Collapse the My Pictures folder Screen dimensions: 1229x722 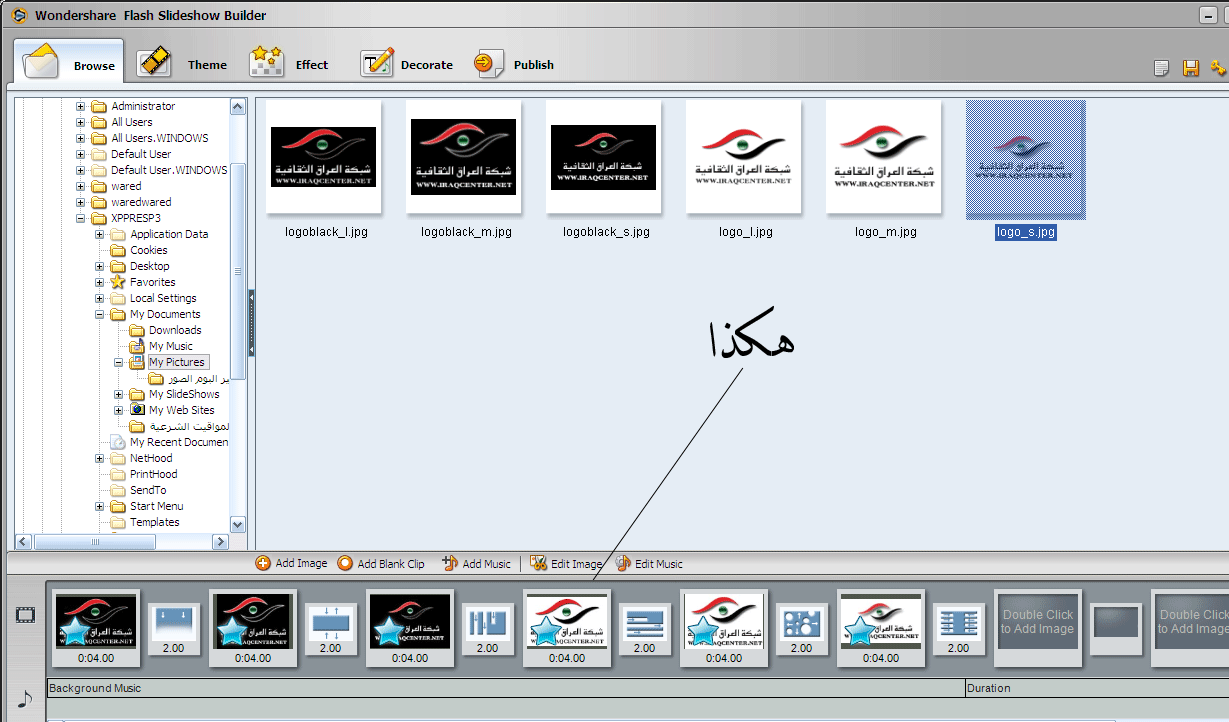tap(119, 362)
